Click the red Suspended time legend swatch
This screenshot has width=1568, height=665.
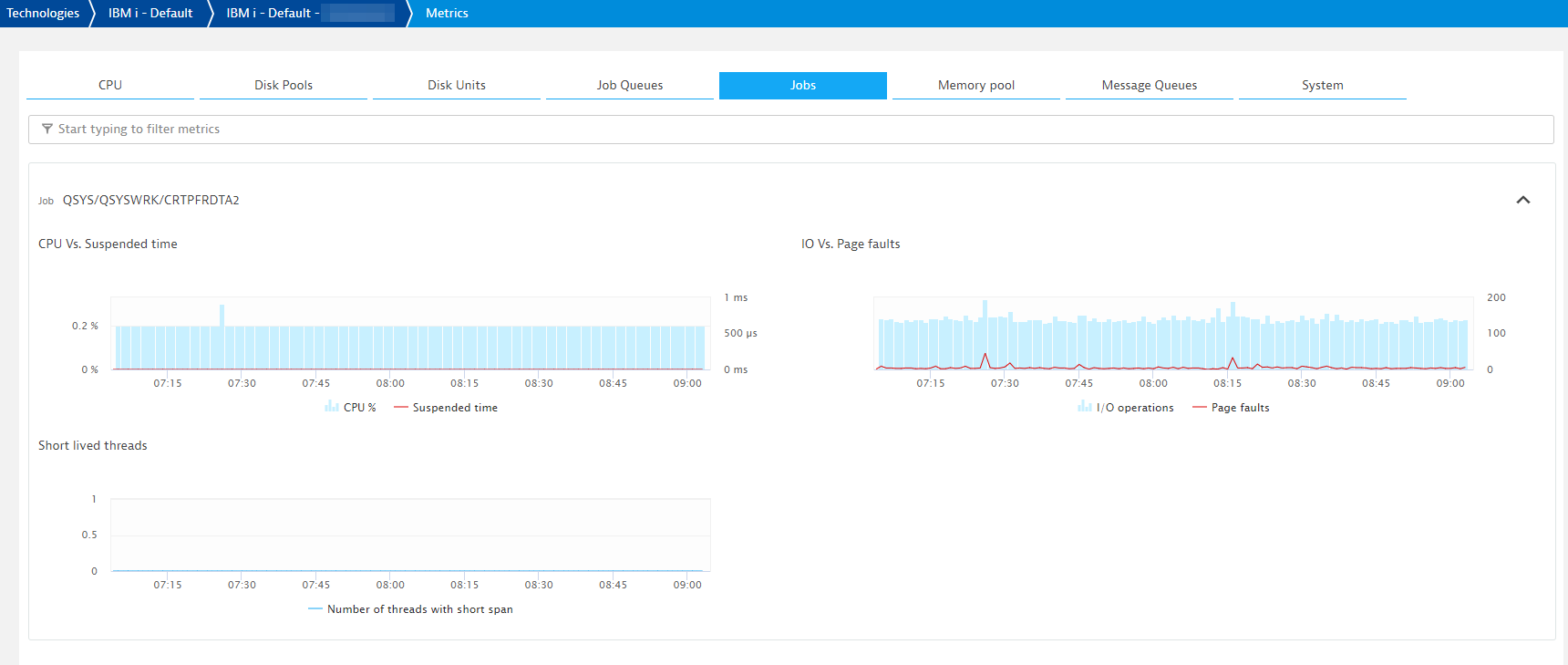click(400, 408)
